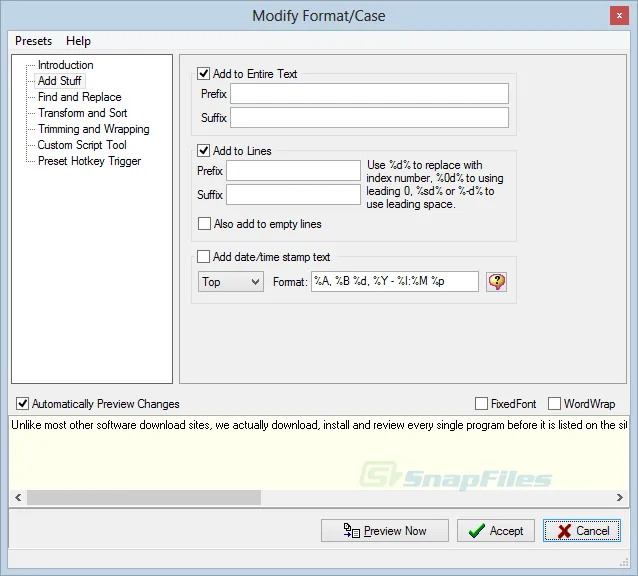Screen dimensions: 638x576
Task: Select the Add Stuff tree item
Action: coord(59,81)
